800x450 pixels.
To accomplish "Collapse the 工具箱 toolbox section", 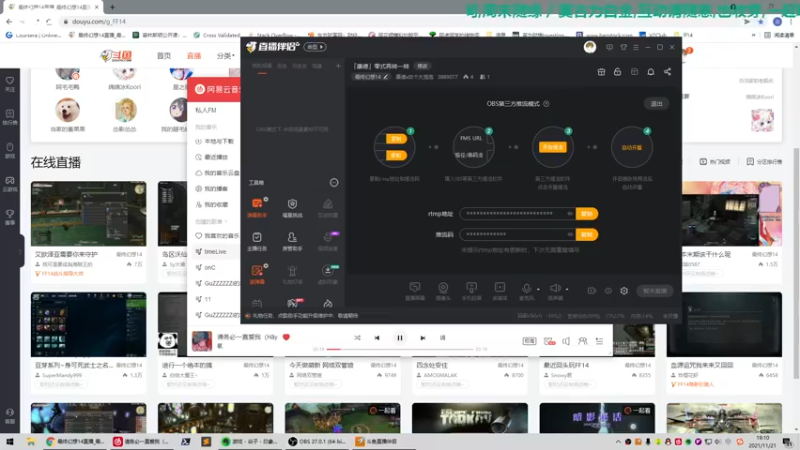I will [x=334, y=183].
